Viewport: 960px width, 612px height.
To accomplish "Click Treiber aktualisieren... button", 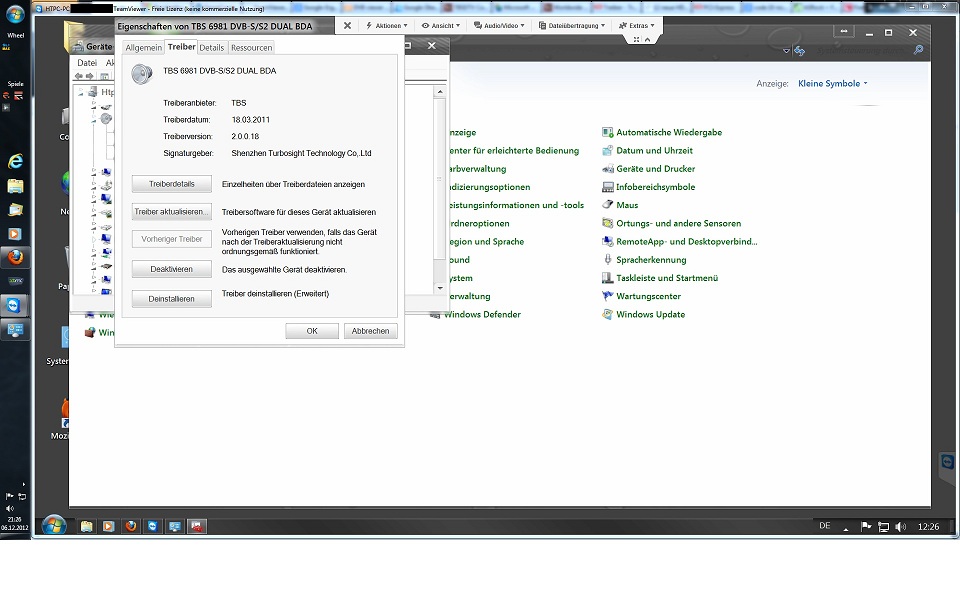I will tap(171, 211).
